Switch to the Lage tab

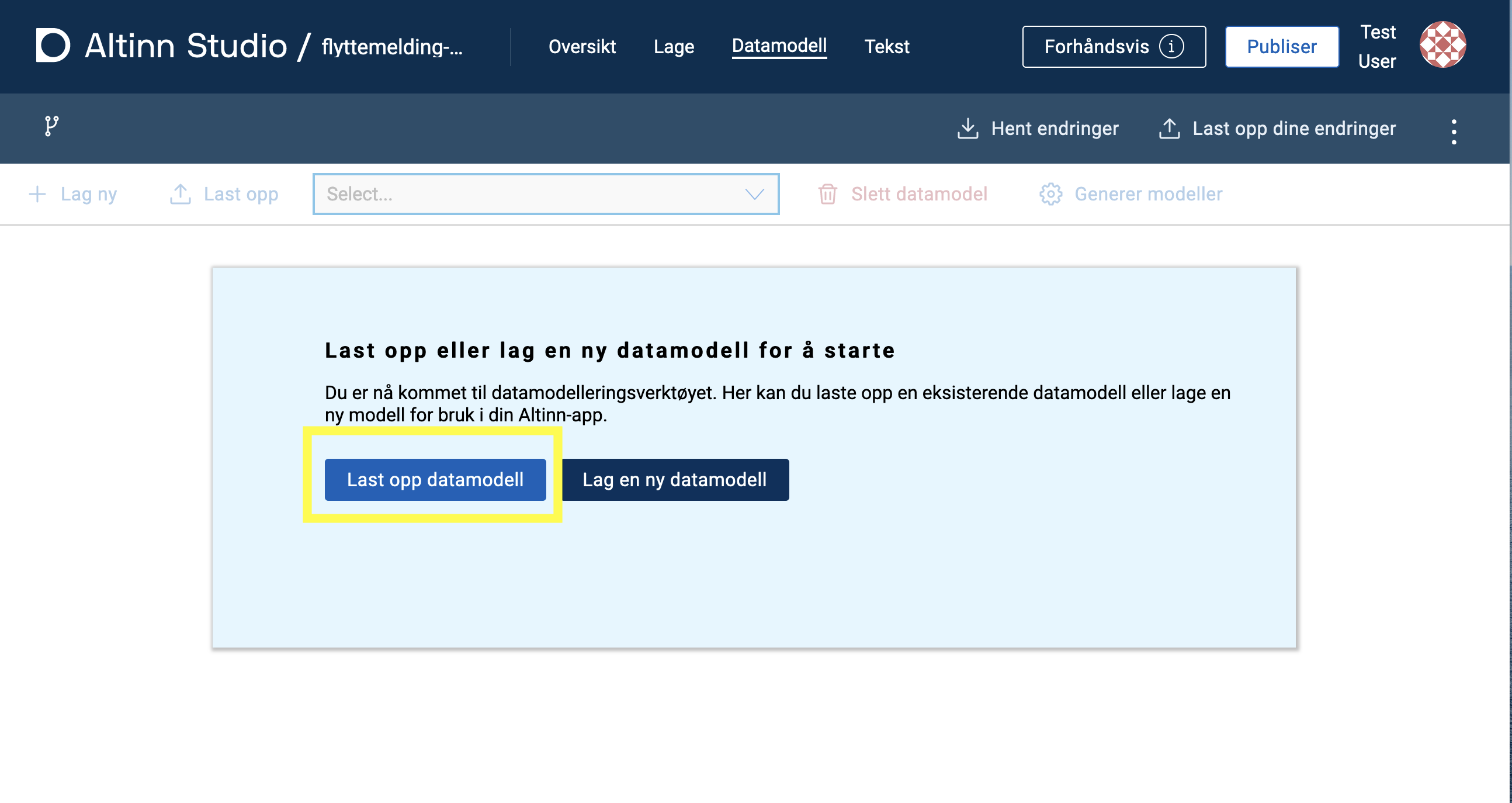click(x=673, y=46)
